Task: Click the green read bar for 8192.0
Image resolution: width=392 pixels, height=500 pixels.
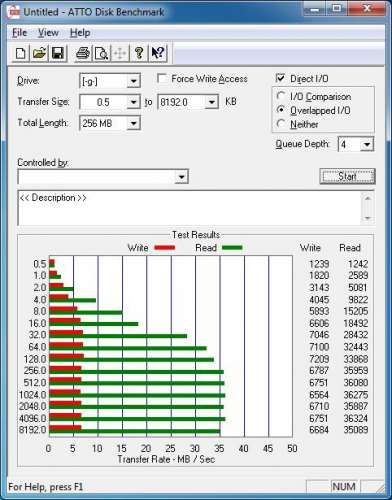Action: (135, 432)
